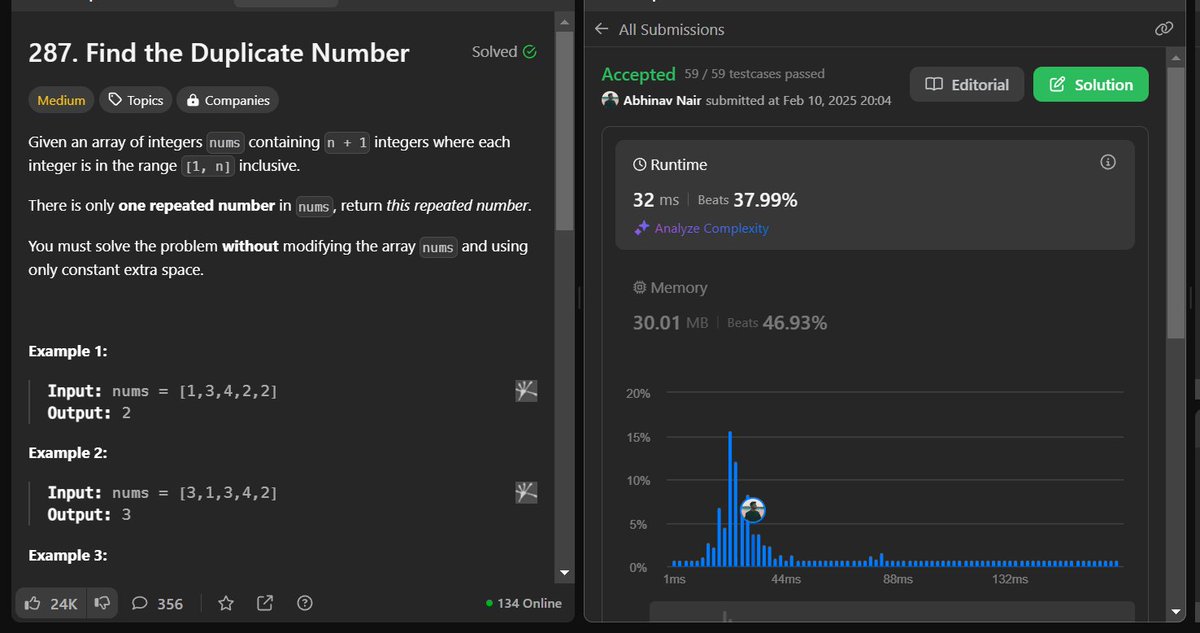Click the Abhinav Nair profile avatar
1200x633 pixels.
610,100
